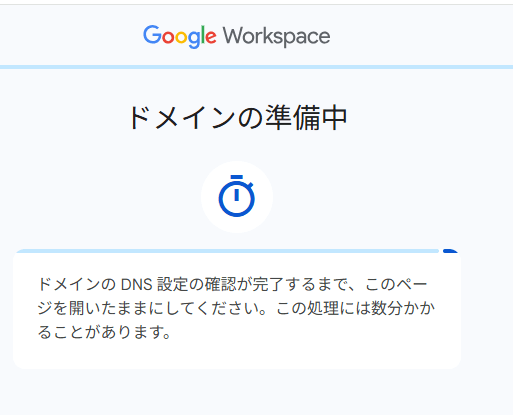Click the blue letter G of Google
Screen dimensions: 513x415
(152, 35)
